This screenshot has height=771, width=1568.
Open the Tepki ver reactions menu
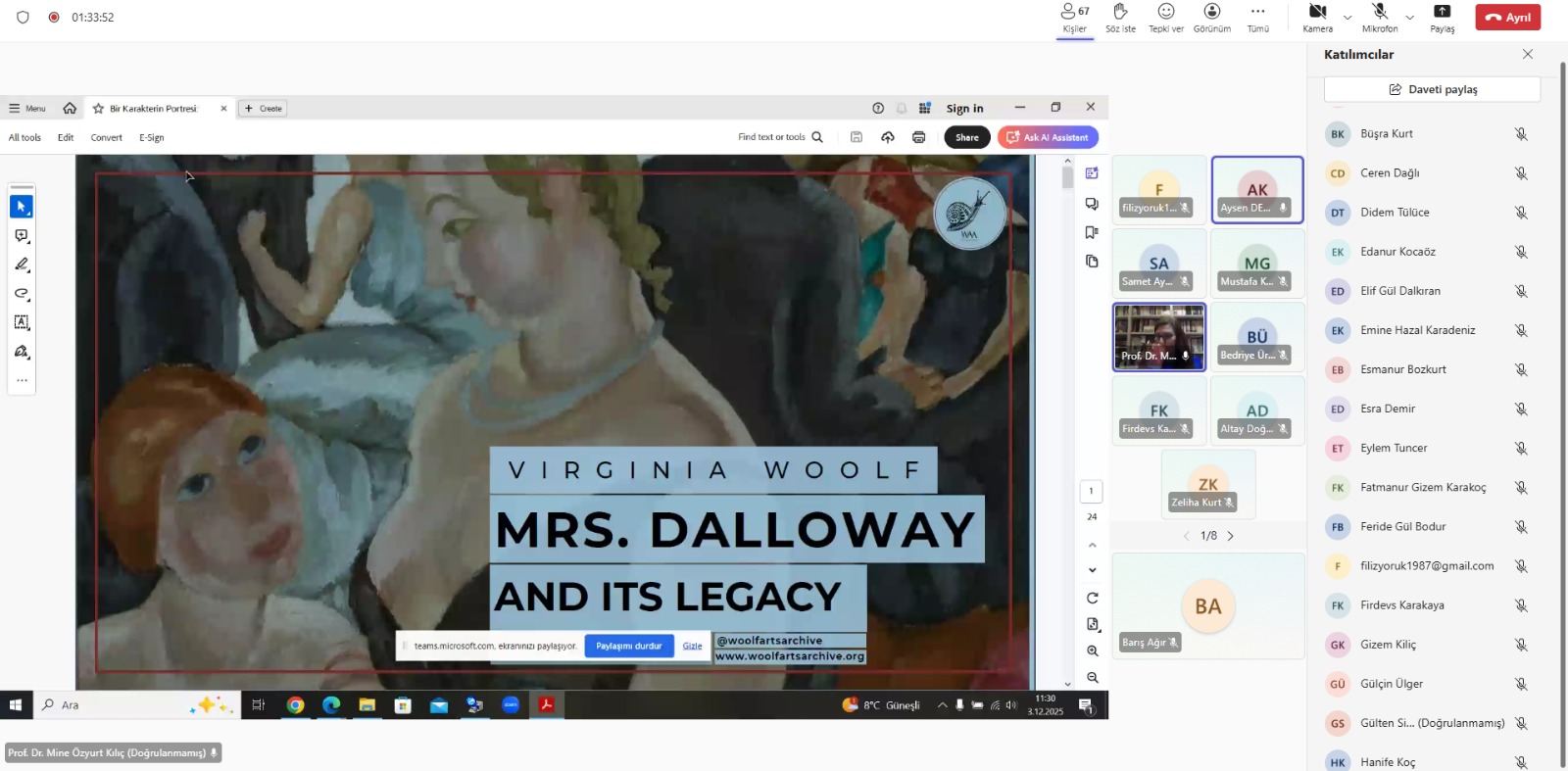tap(1166, 17)
